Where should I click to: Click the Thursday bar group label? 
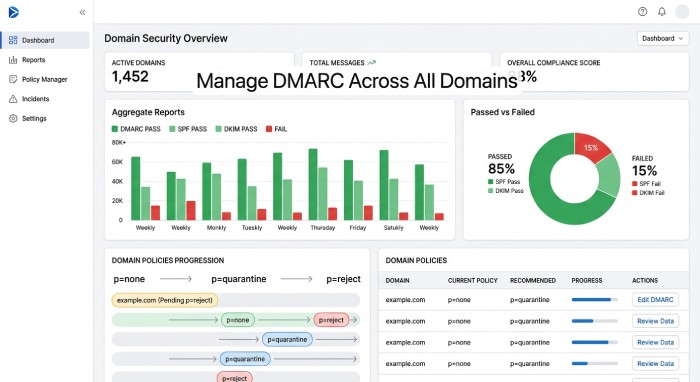[x=323, y=228]
